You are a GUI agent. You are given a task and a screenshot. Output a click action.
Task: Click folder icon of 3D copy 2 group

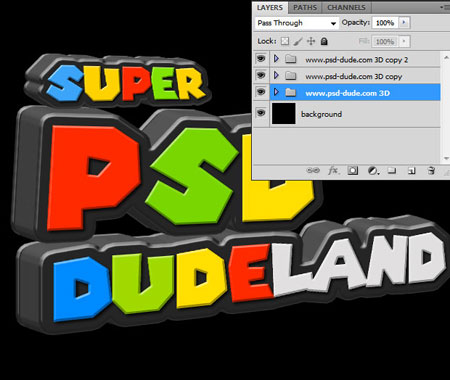tap(291, 59)
